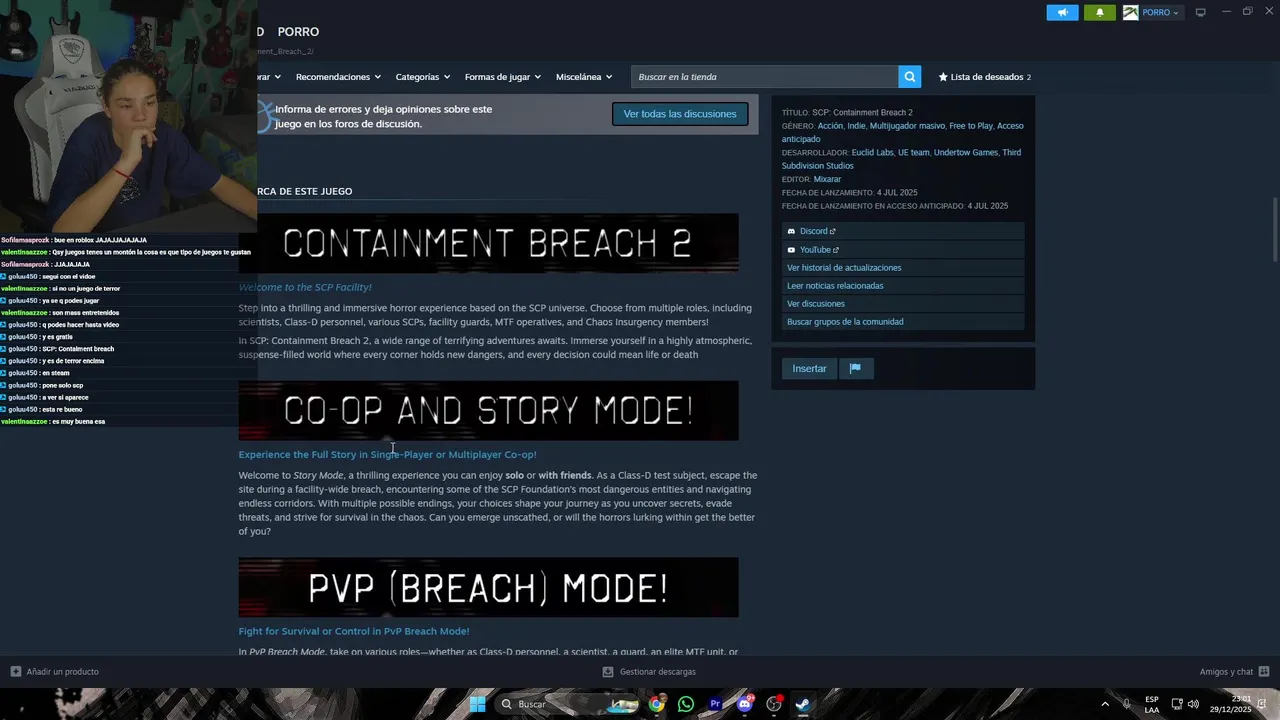1280x720 pixels.
Task: Switch to Big Picture mode icon
Action: [x=1201, y=12]
